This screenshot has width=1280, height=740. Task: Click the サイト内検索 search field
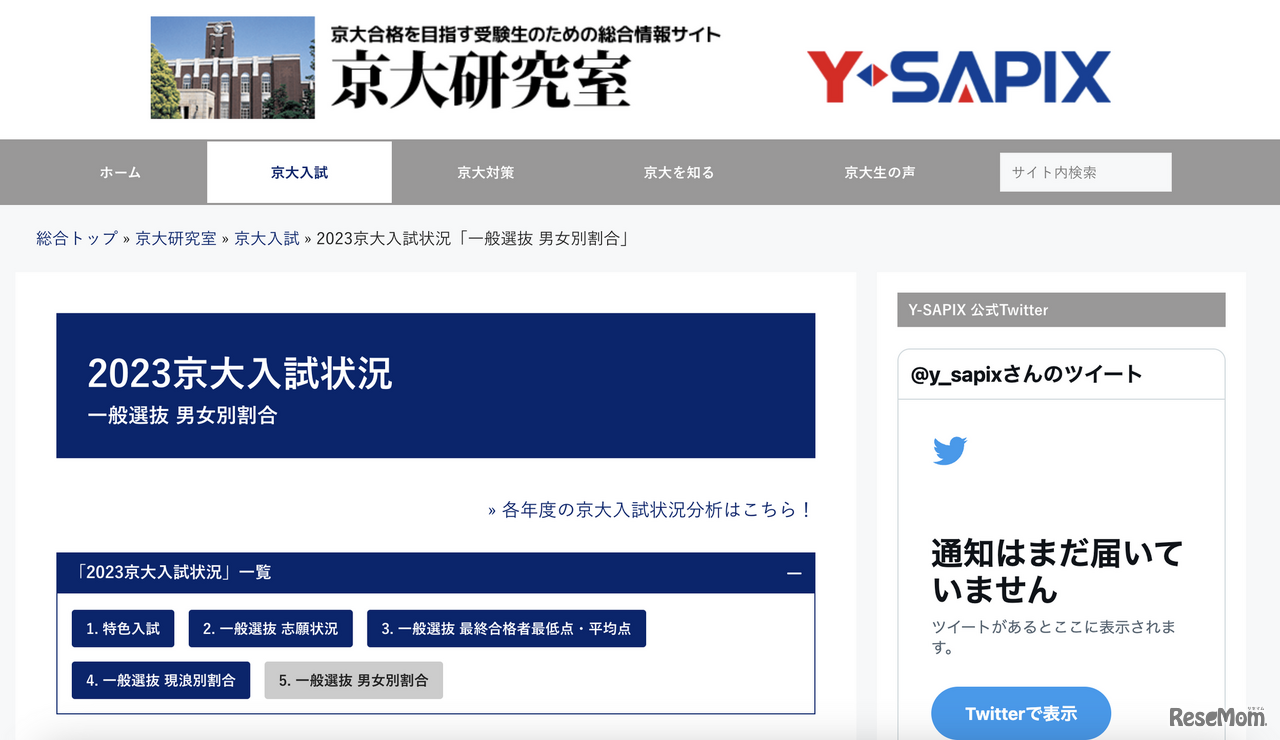click(1085, 172)
